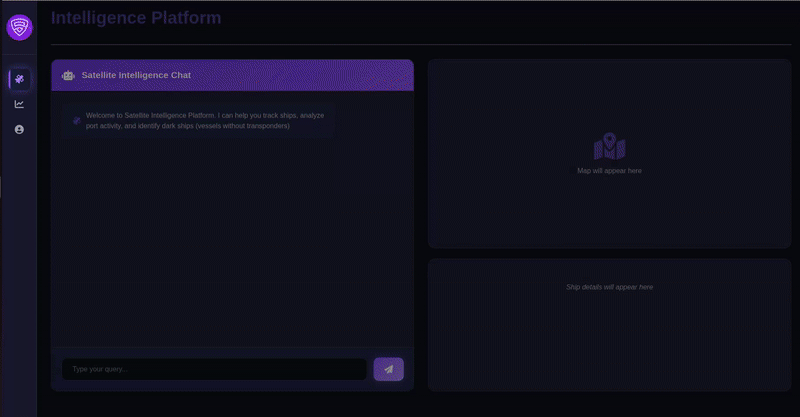
Task: Open the user profile sidebar icon
Action: click(x=19, y=130)
